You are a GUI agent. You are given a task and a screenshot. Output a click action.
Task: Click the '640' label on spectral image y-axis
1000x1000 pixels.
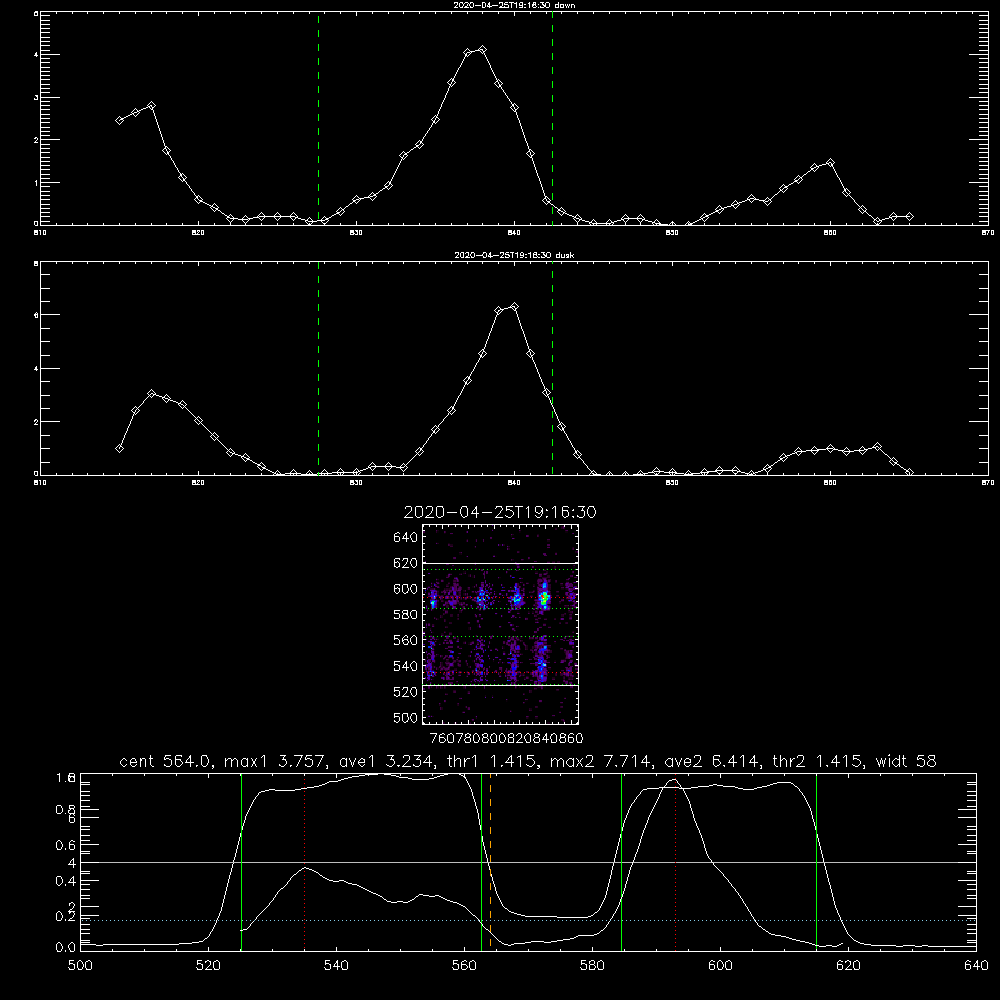405,537
